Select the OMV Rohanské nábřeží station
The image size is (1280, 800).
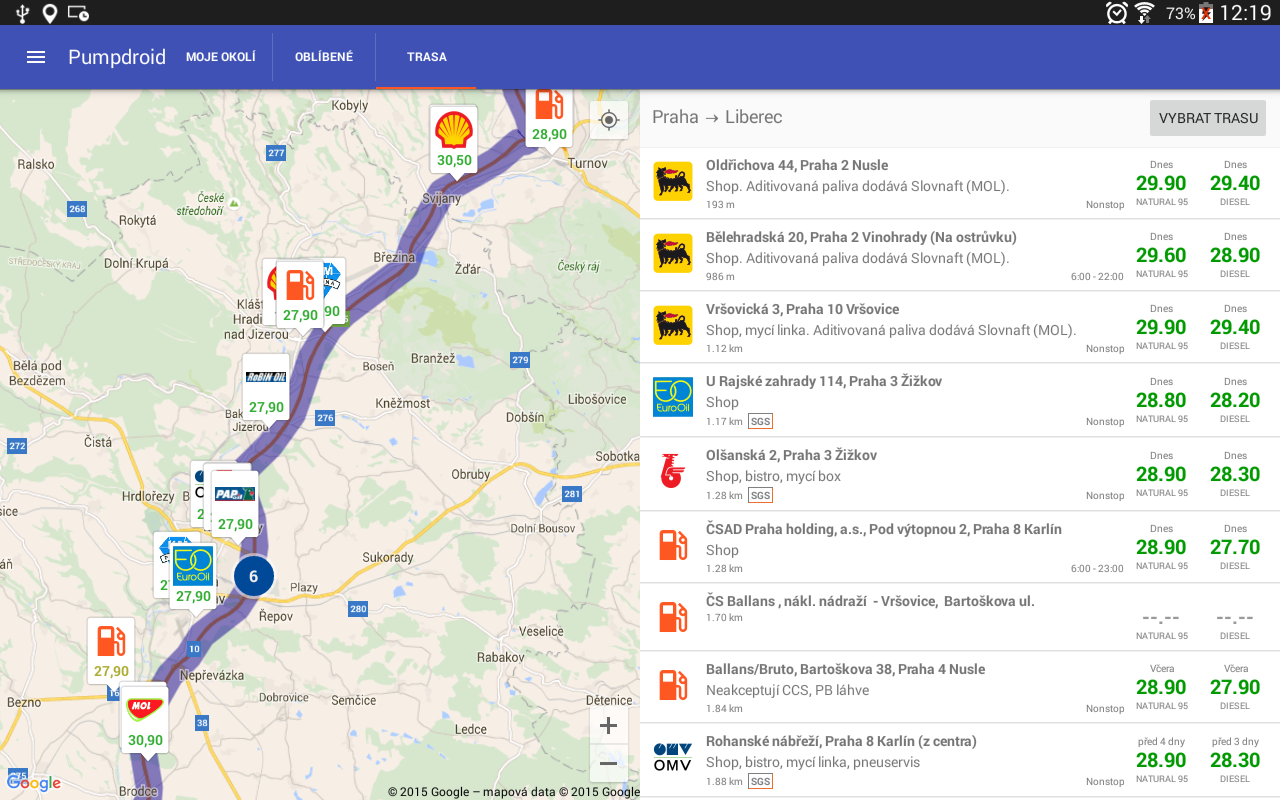click(x=960, y=760)
